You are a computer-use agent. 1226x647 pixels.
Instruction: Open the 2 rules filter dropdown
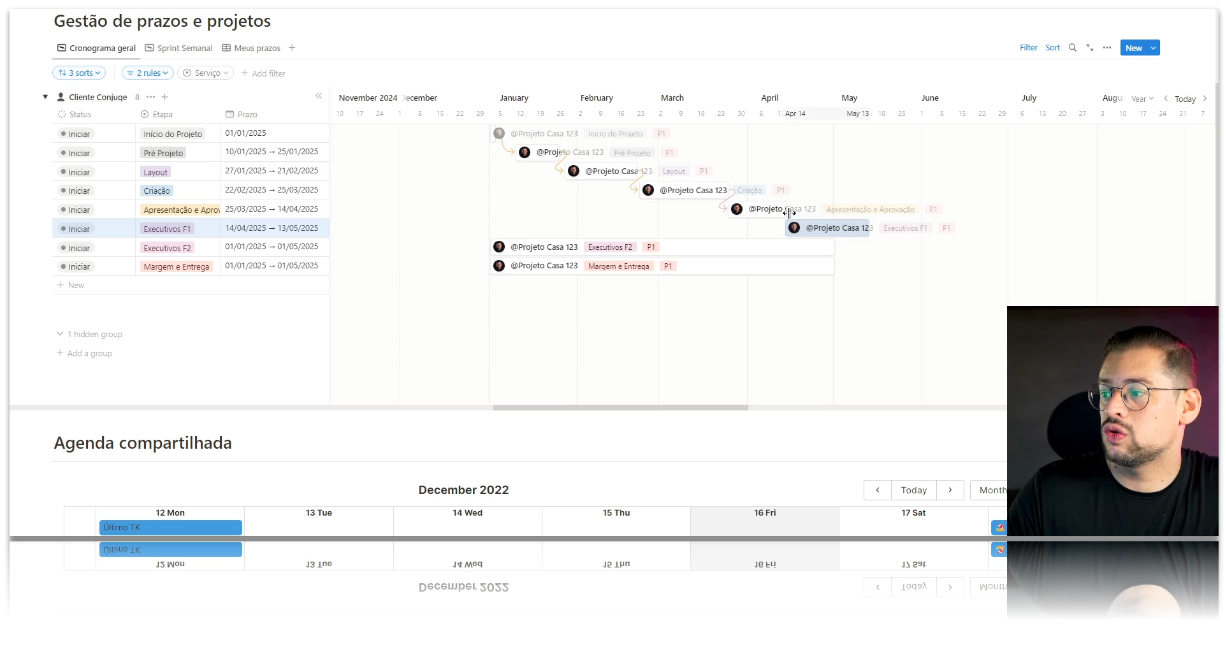(x=147, y=73)
